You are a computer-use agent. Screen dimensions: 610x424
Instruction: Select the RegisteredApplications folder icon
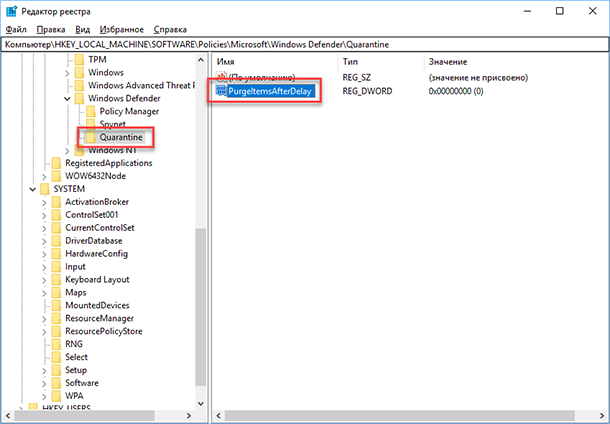coord(56,163)
